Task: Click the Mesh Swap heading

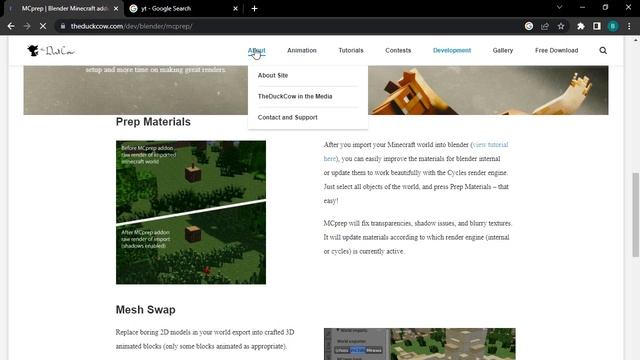Action: click(x=146, y=310)
